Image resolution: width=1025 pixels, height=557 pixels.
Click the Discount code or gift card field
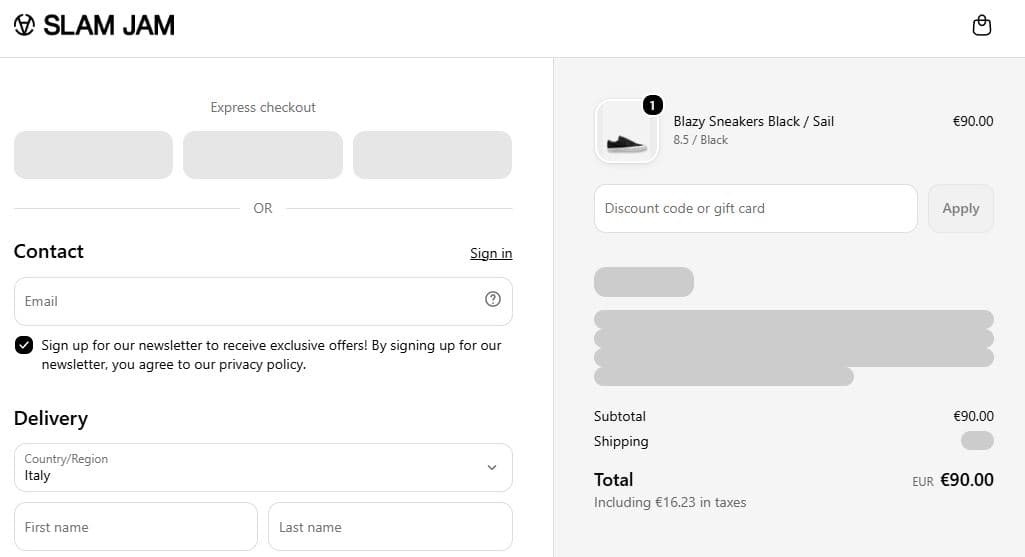756,209
